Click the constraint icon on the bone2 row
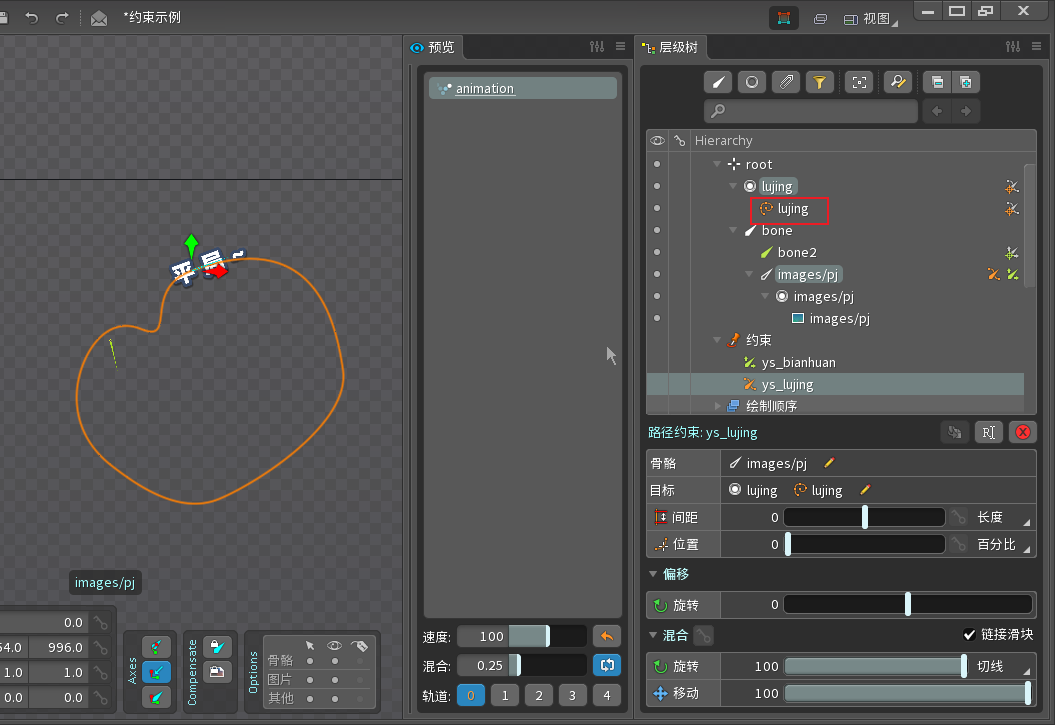 (x=1011, y=253)
